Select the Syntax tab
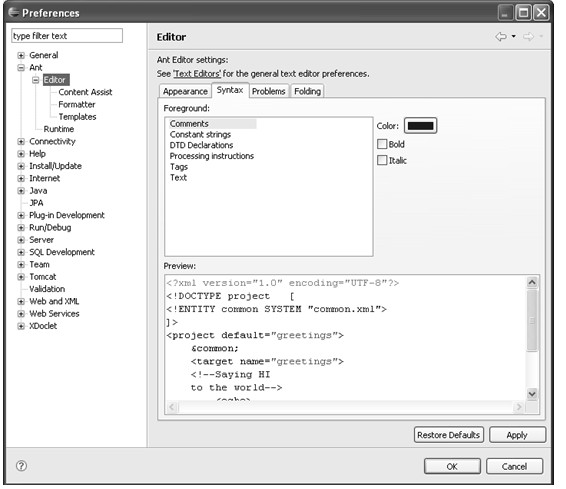The width and height of the screenshot is (566, 489). click(x=230, y=90)
